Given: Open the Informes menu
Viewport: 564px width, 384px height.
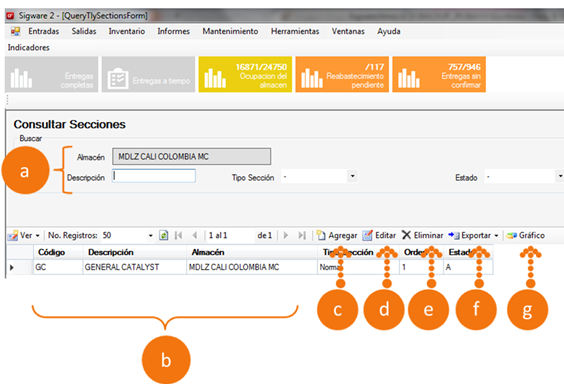Looking at the screenshot, I should 173,31.
